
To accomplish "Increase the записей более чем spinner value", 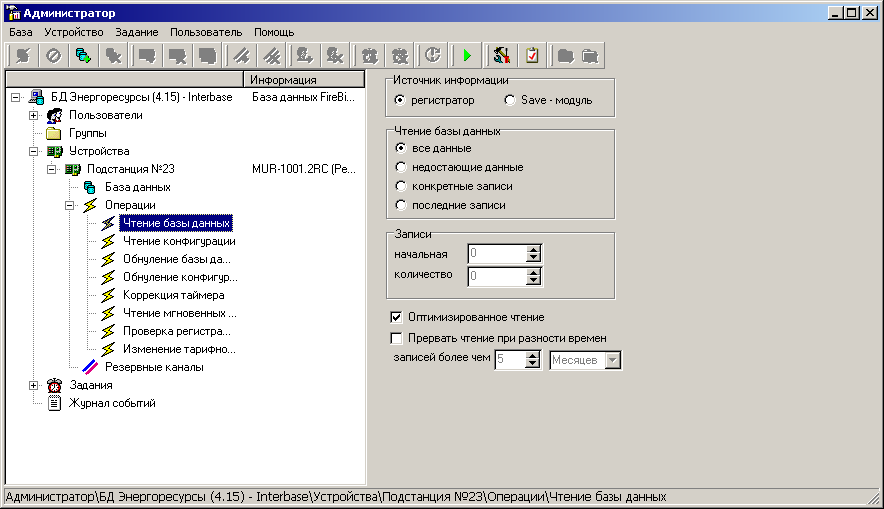I will click(x=532, y=356).
